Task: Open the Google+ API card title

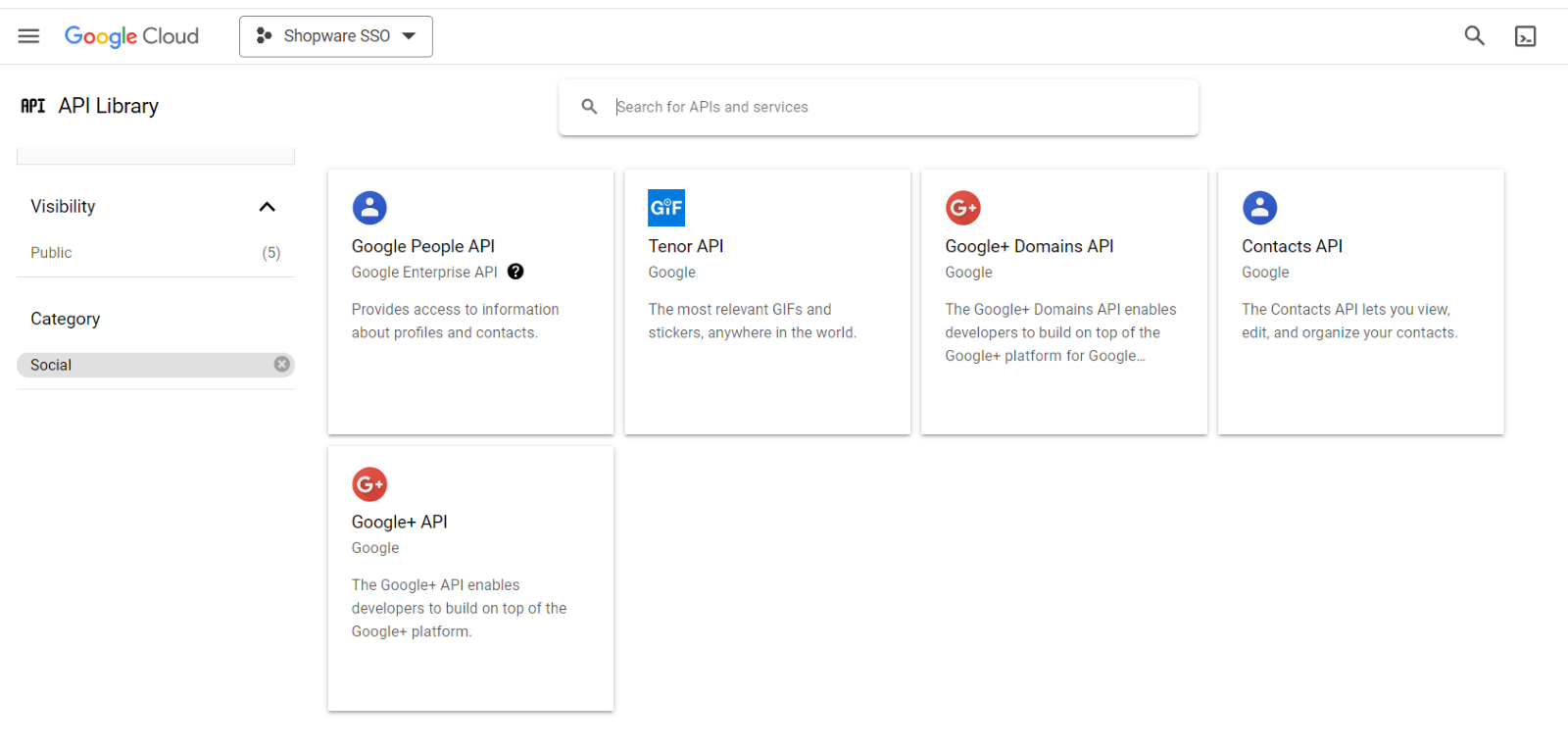Action: [x=400, y=522]
